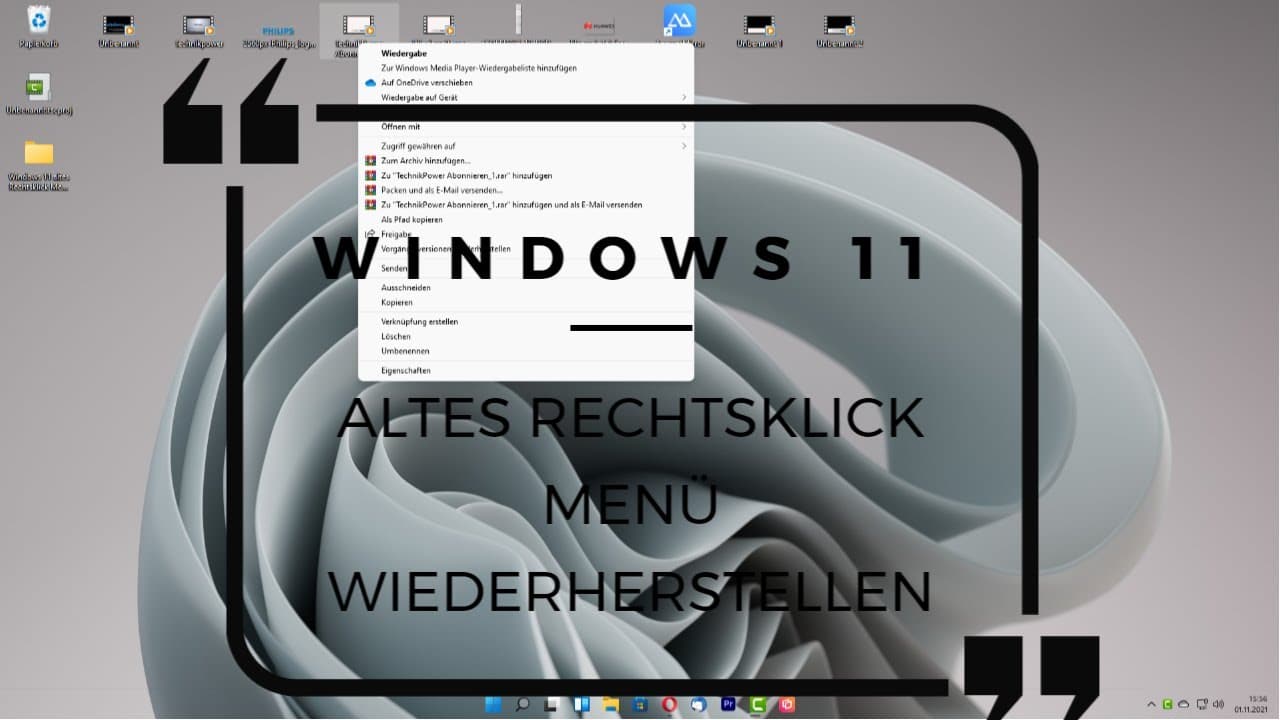Open the green Camtasia tray icon
Viewport: 1280px width, 720px height.
click(x=1167, y=704)
